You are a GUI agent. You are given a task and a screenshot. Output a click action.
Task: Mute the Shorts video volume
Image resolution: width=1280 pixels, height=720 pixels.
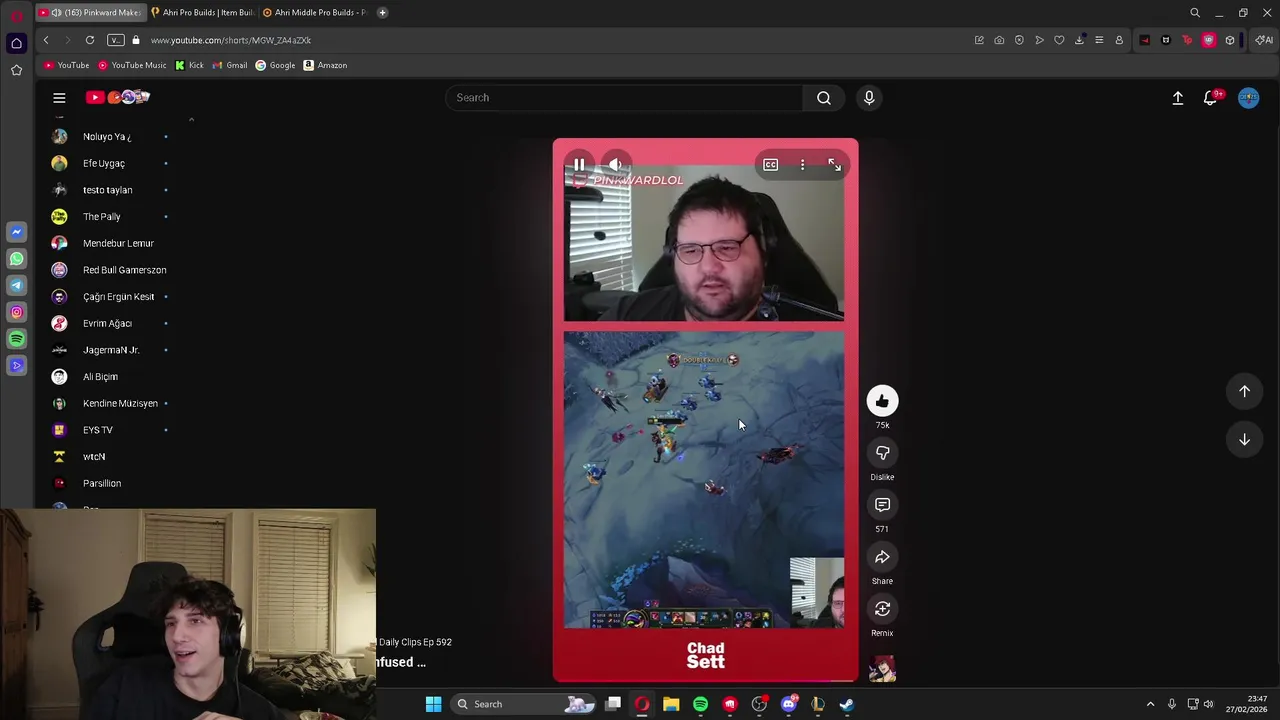[x=616, y=165]
